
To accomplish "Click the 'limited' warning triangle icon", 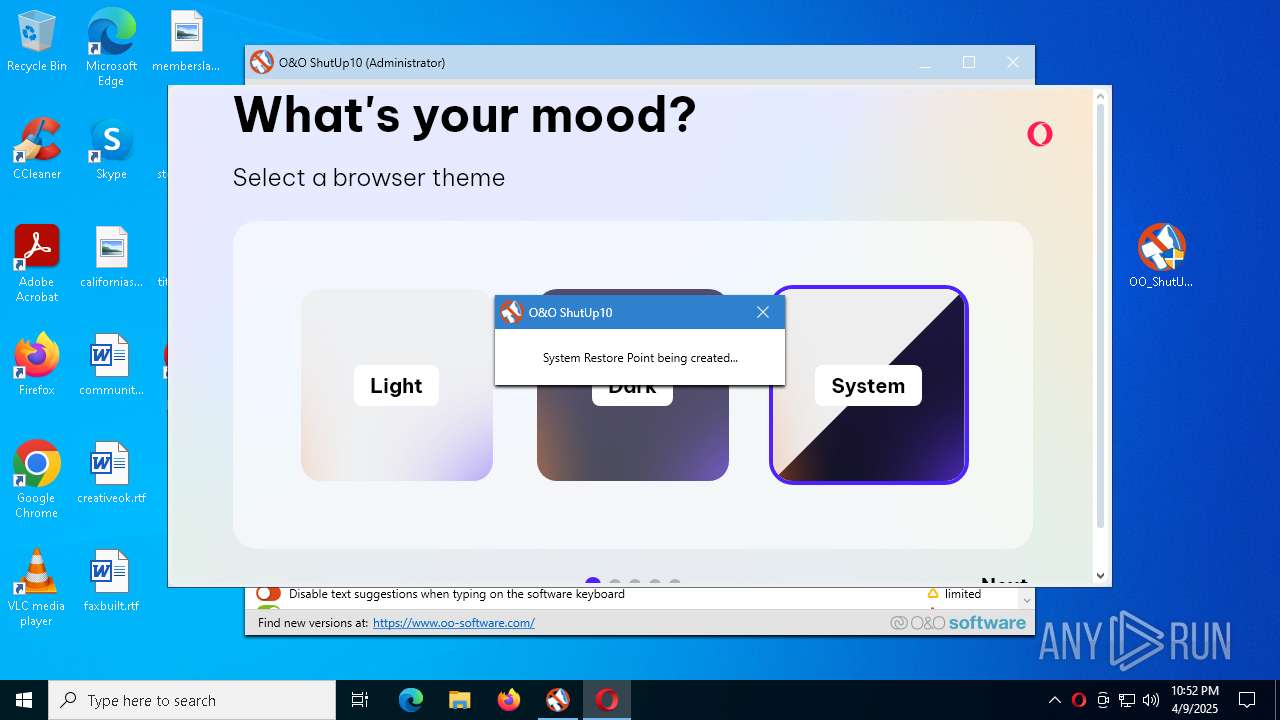I will [x=933, y=594].
